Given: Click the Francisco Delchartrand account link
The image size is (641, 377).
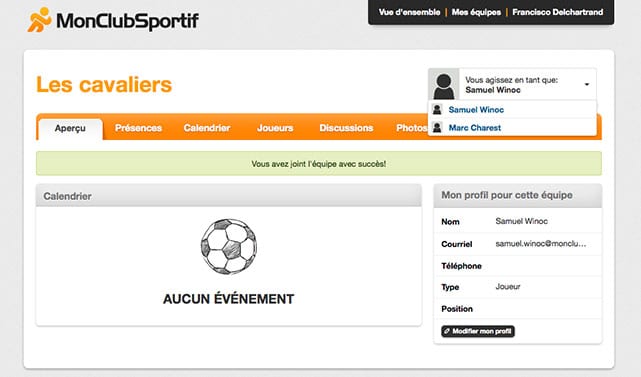Looking at the screenshot, I should [x=558, y=12].
